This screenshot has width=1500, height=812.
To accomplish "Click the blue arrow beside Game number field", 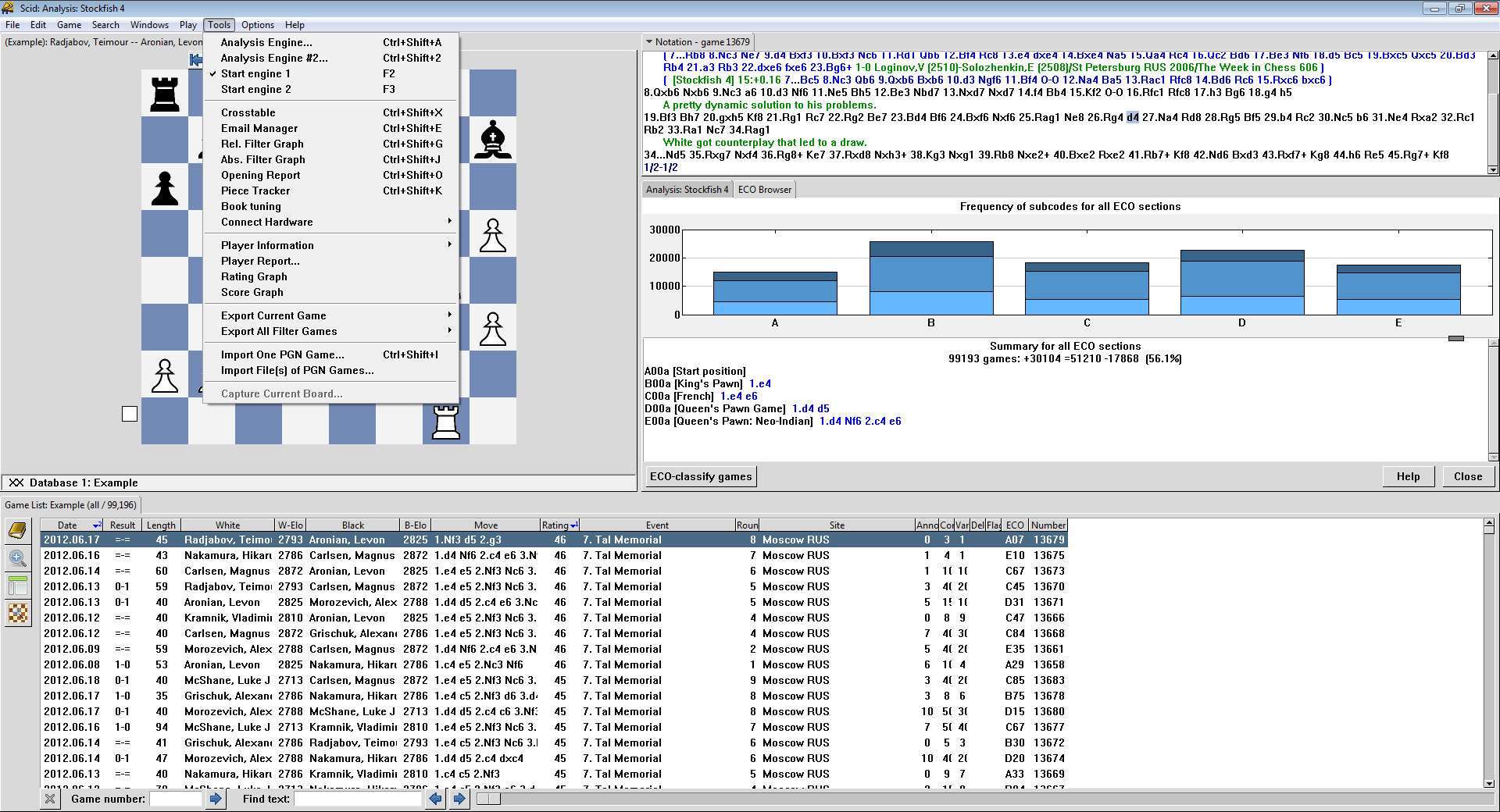I will pos(216,799).
